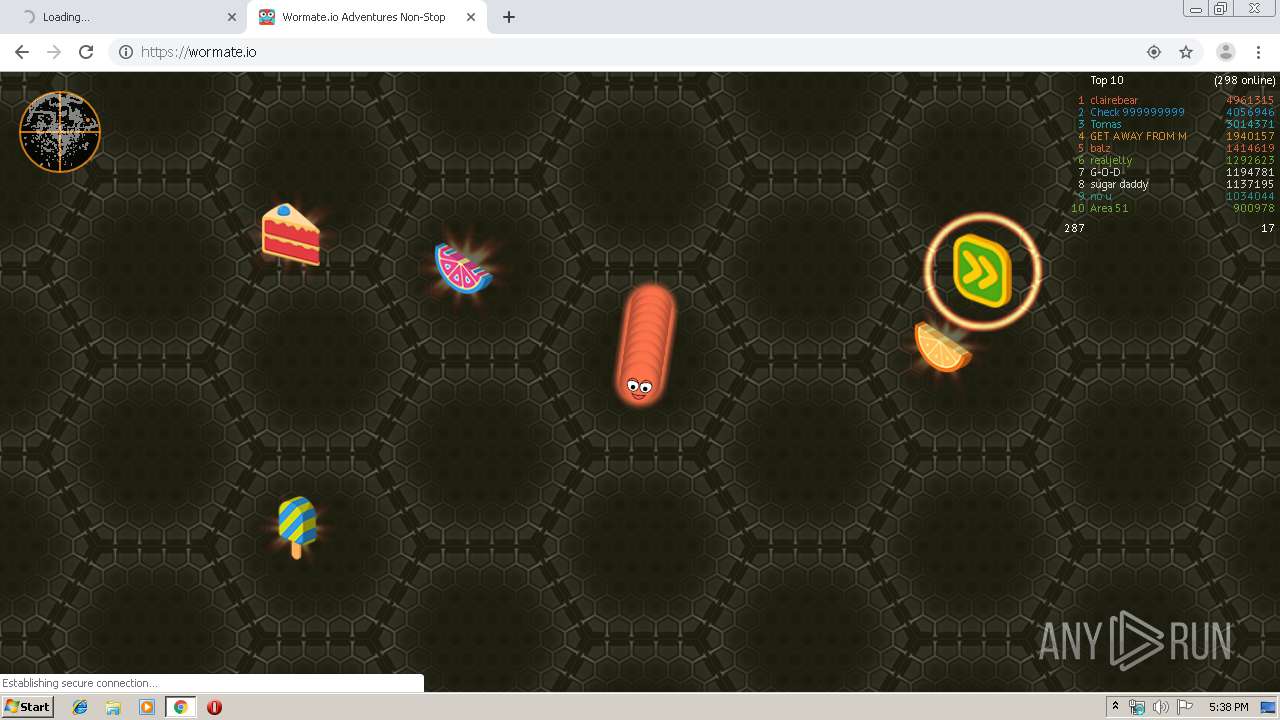Screen dimensions: 1280x720
Task: Click leaderboard entry no u
Action: tap(1101, 196)
